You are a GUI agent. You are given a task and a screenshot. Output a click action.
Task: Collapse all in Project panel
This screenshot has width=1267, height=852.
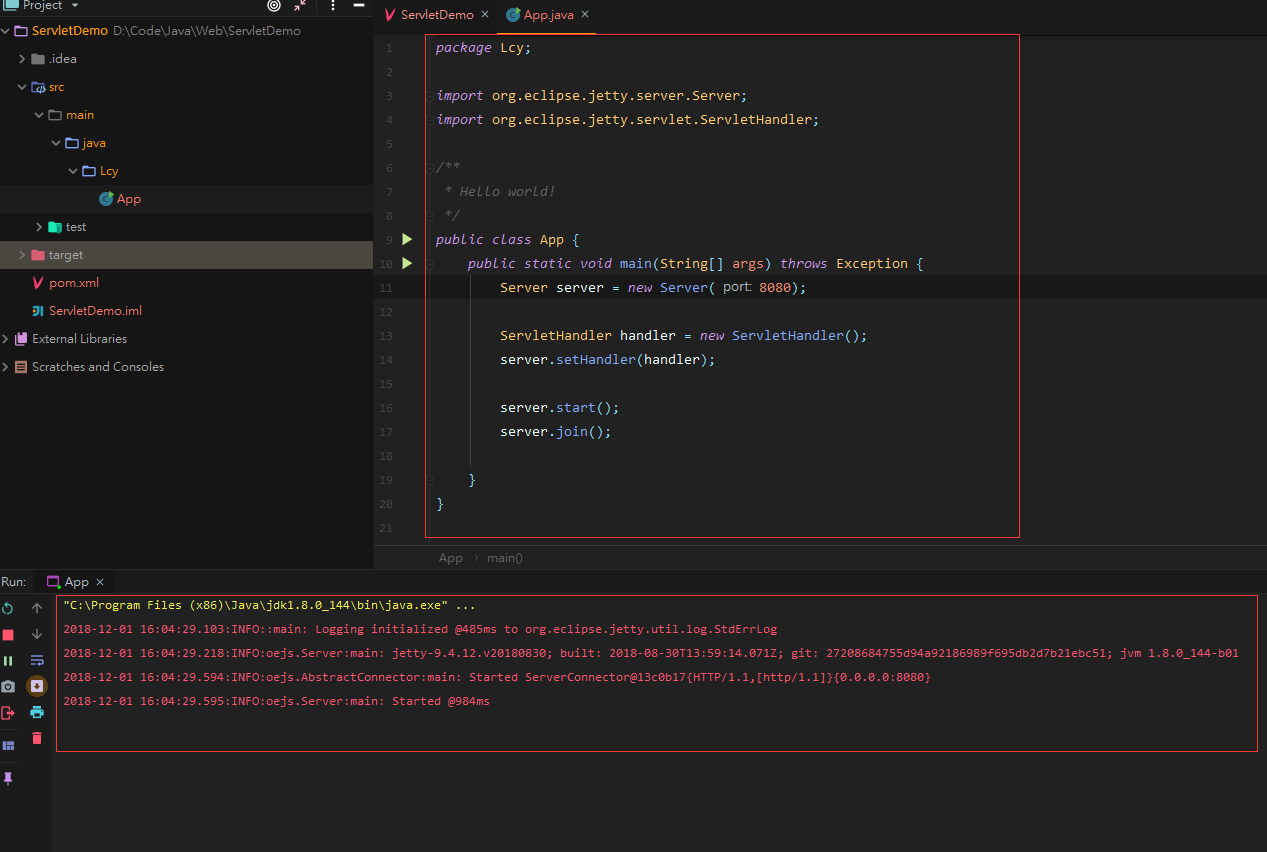click(300, 5)
